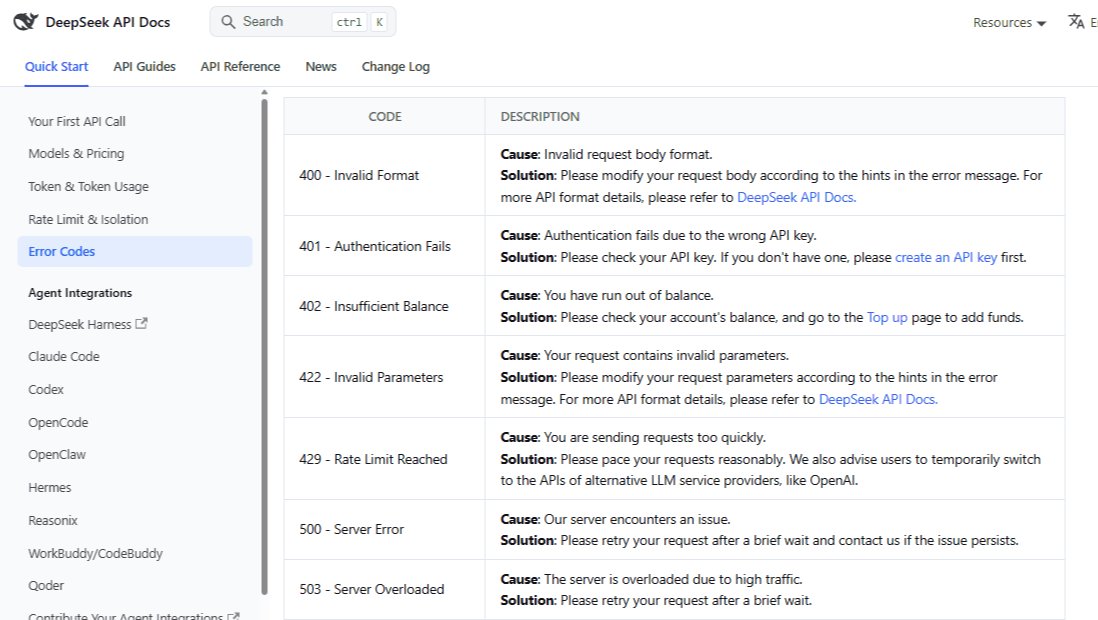This screenshot has width=1098, height=620.
Task: Click the DeepSeek whale logo icon
Action: pos(26,22)
